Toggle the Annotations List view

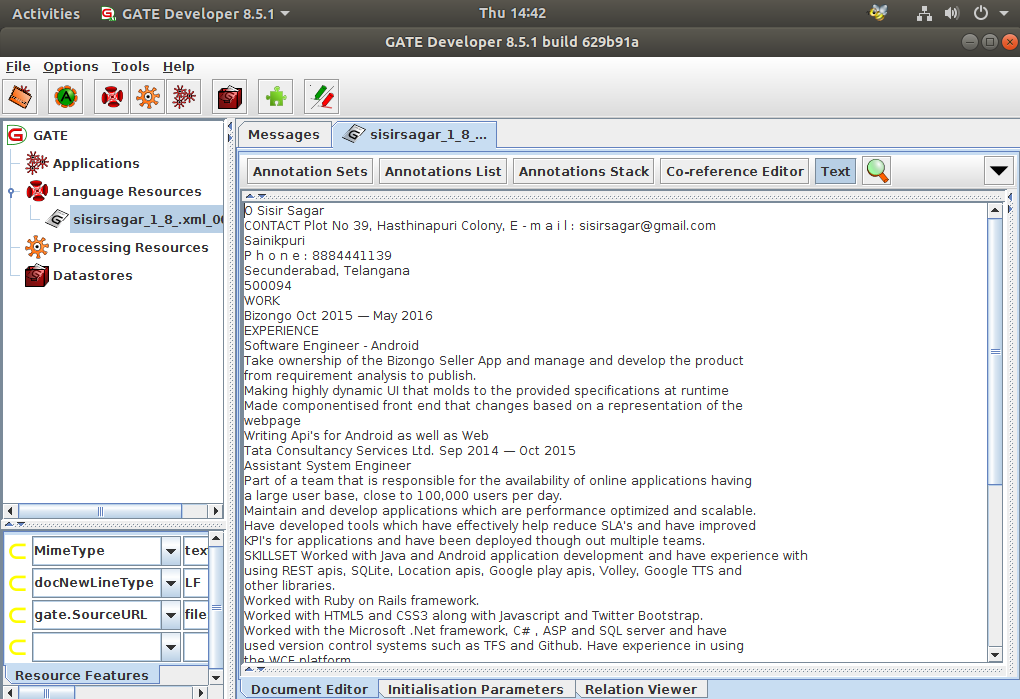tap(443, 171)
